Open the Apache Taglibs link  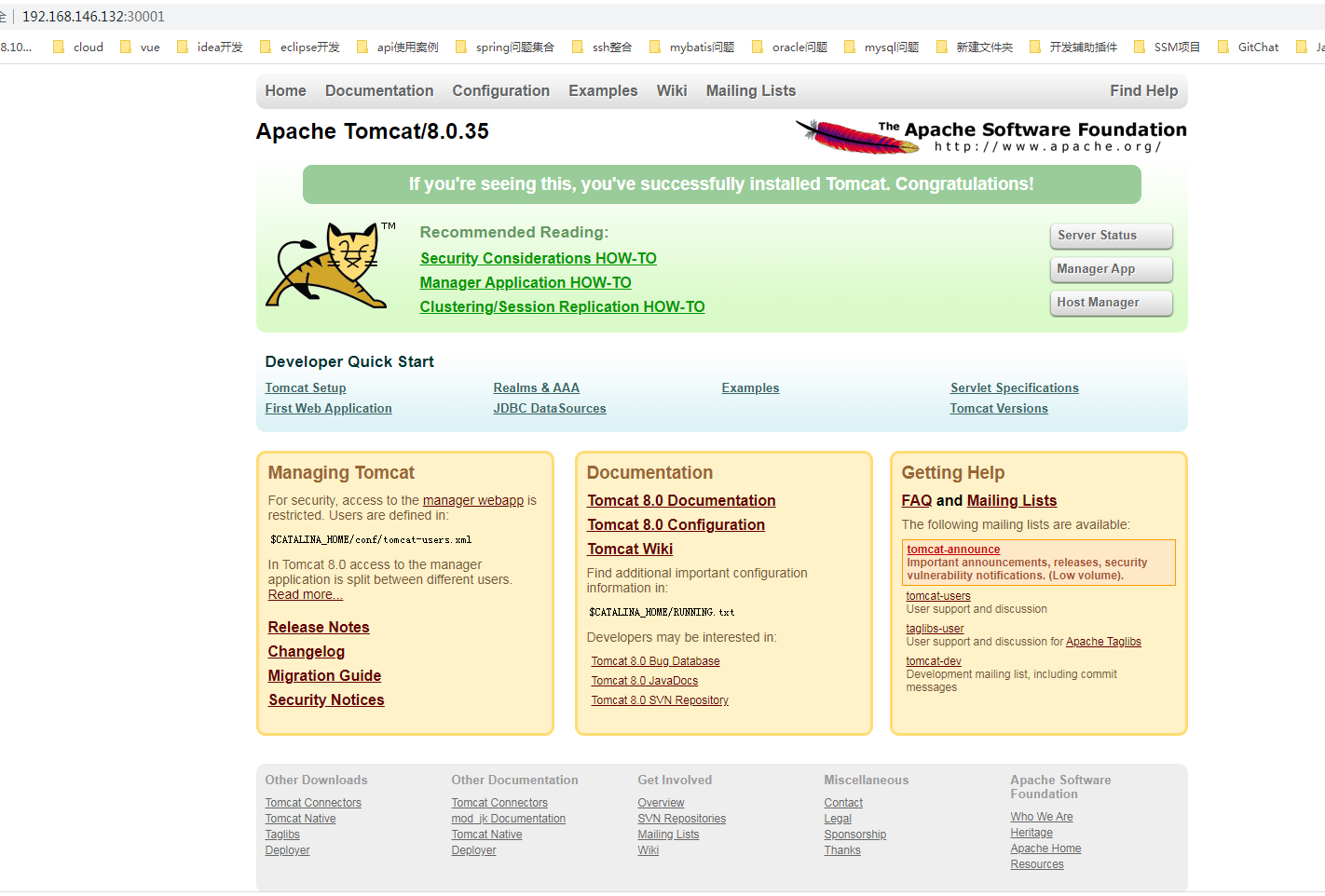pyautogui.click(x=1103, y=642)
